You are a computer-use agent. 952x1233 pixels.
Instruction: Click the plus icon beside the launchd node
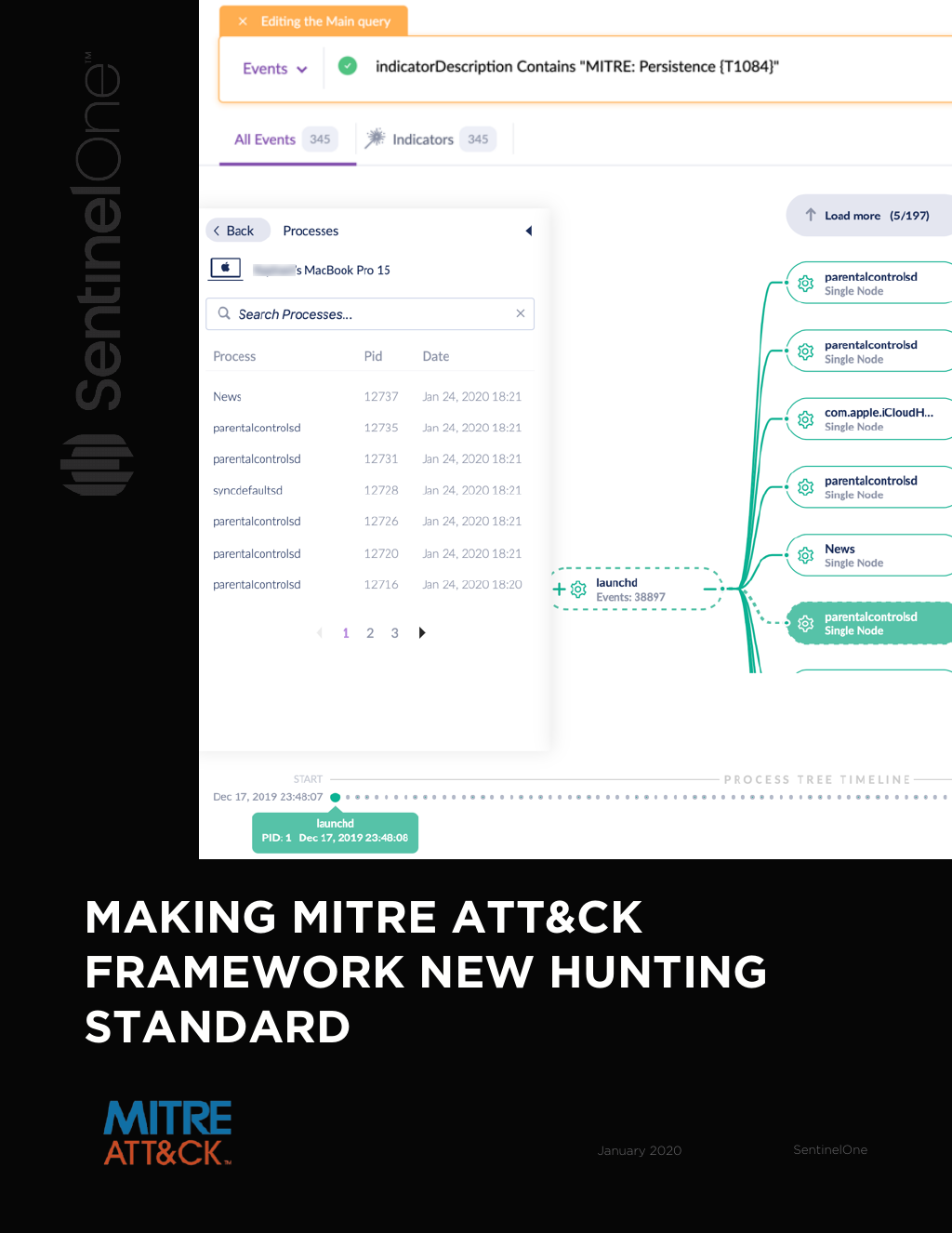(x=559, y=589)
